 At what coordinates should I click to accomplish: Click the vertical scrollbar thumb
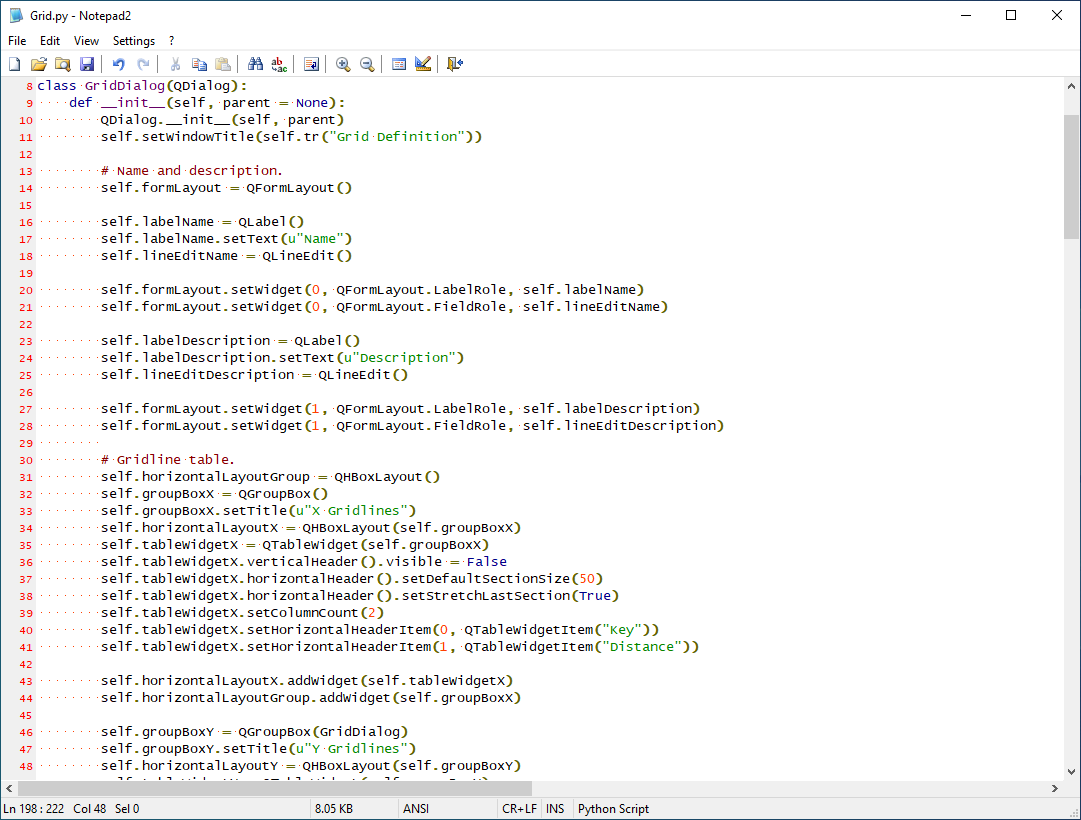[1071, 177]
